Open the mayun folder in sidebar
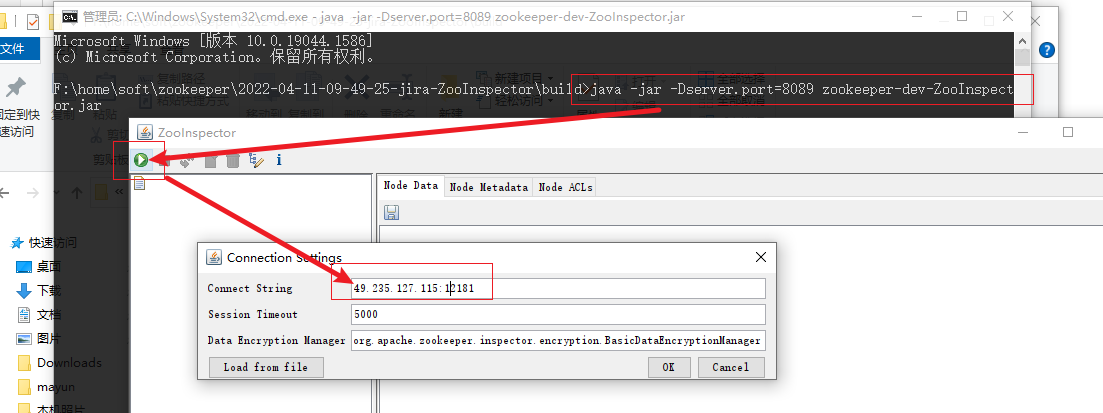This screenshot has width=1103, height=413. coord(46,386)
